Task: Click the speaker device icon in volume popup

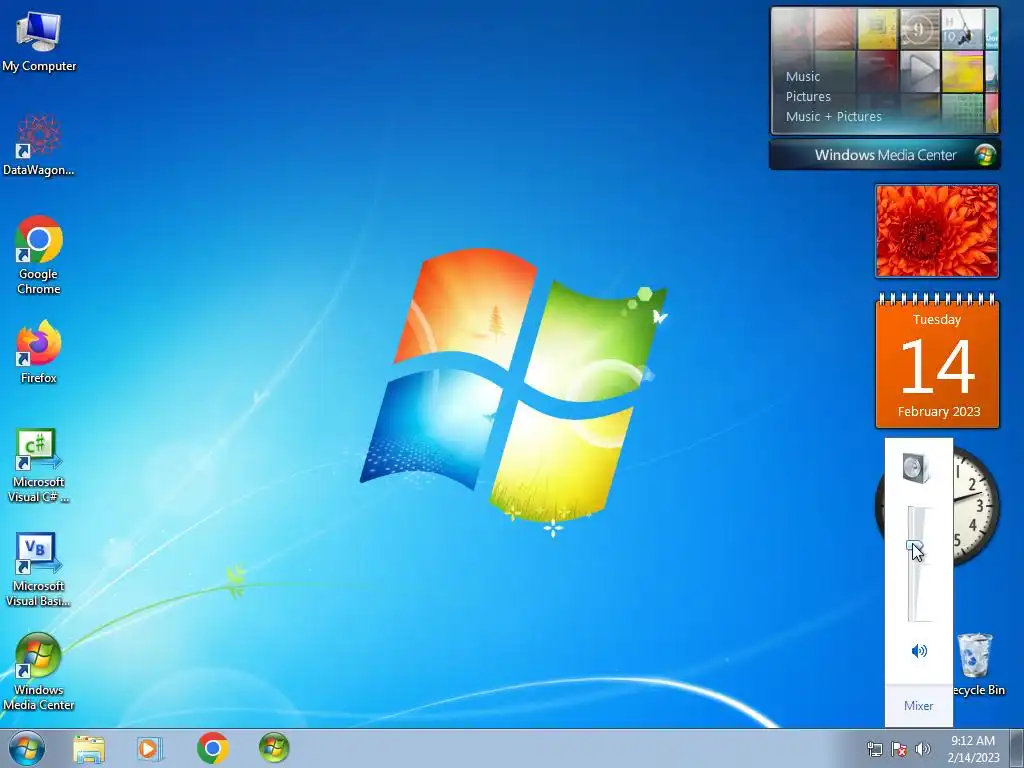Action: tap(916, 468)
